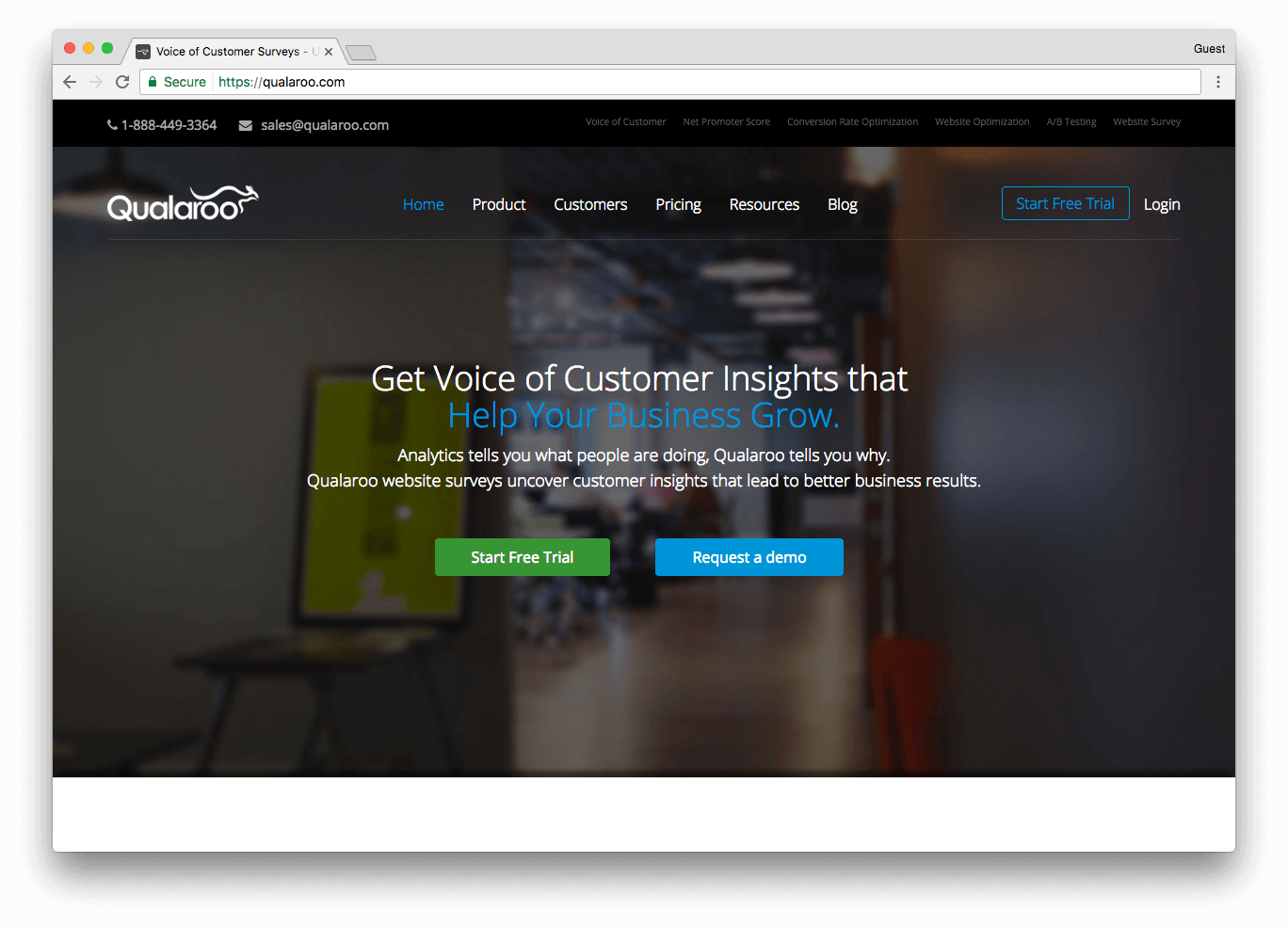Open the Login link

[x=1162, y=204]
